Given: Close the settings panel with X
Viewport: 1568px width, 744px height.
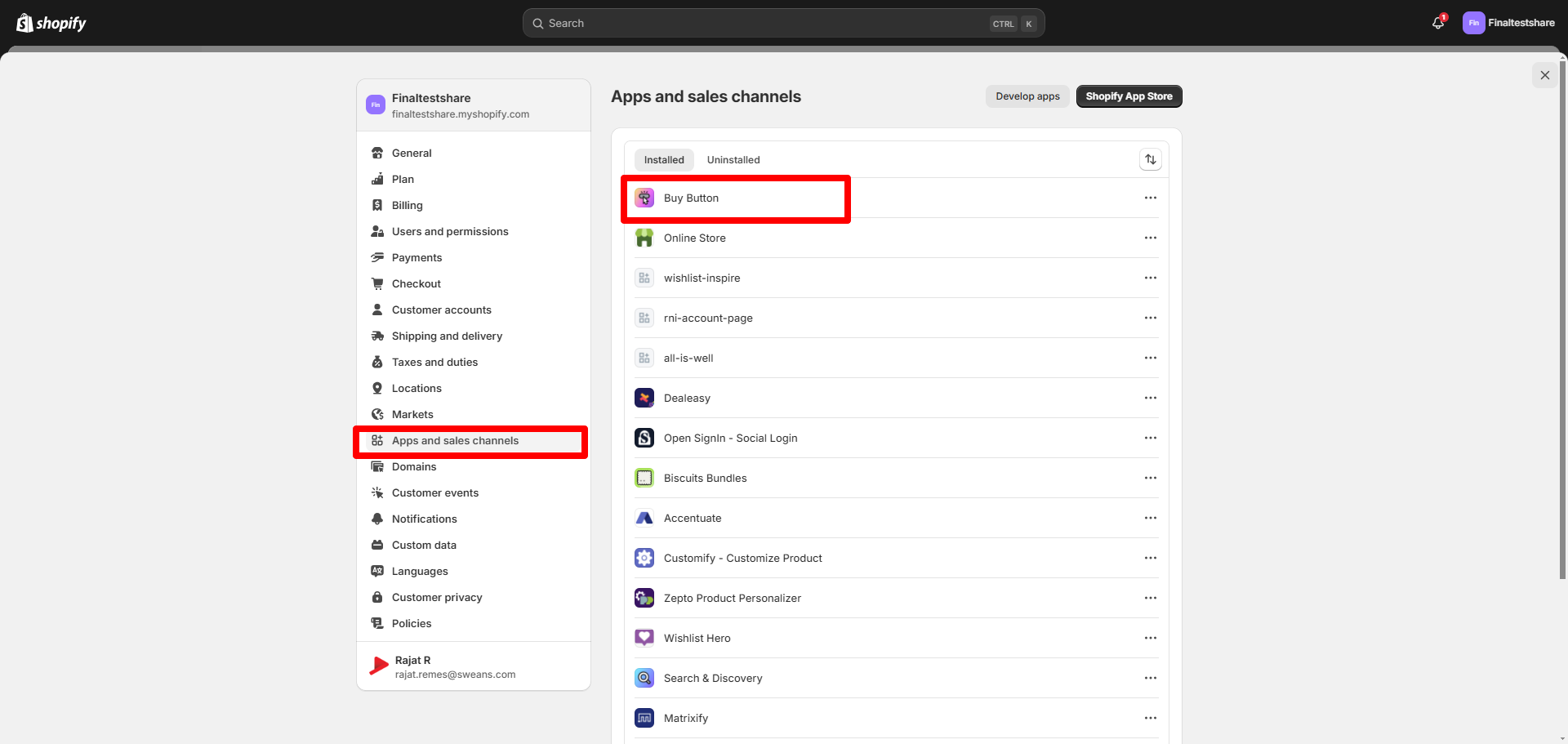Looking at the screenshot, I should click(1544, 75).
